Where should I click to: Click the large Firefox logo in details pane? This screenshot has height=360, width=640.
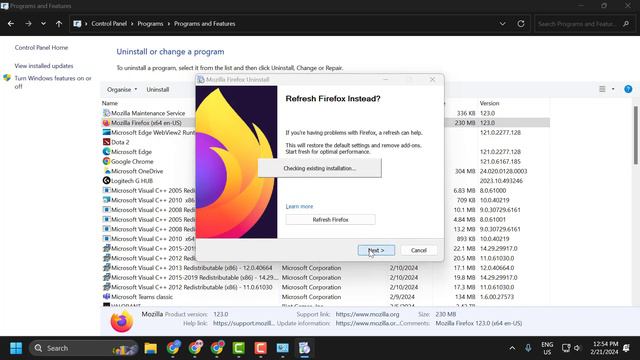(x=121, y=321)
